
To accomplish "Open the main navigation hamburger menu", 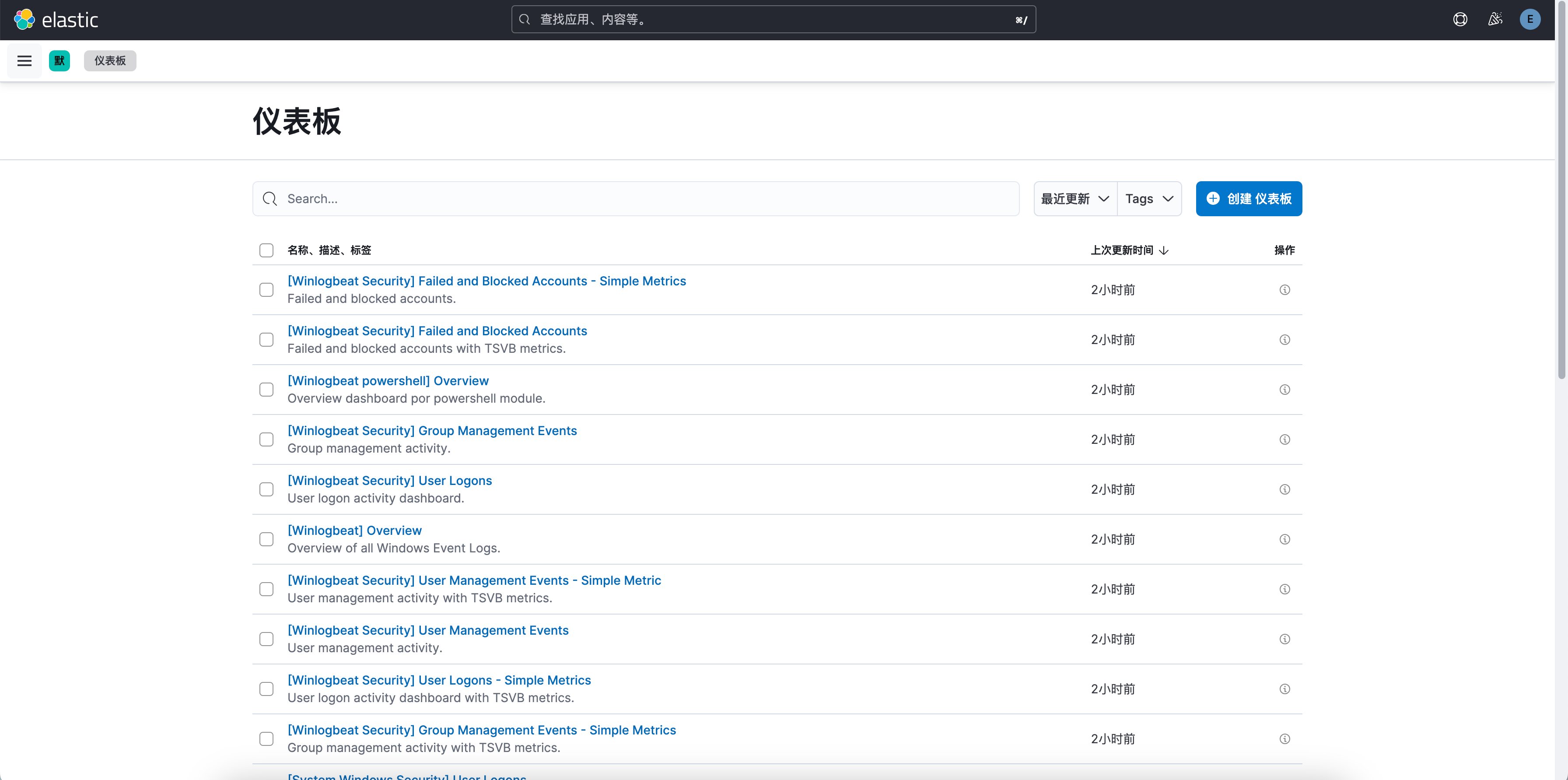I will pyautogui.click(x=24, y=61).
